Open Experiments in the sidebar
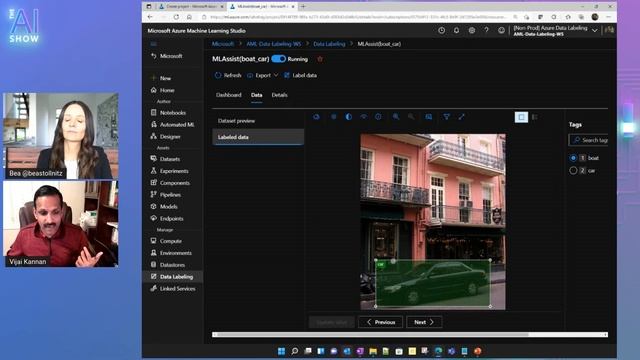 point(169,171)
